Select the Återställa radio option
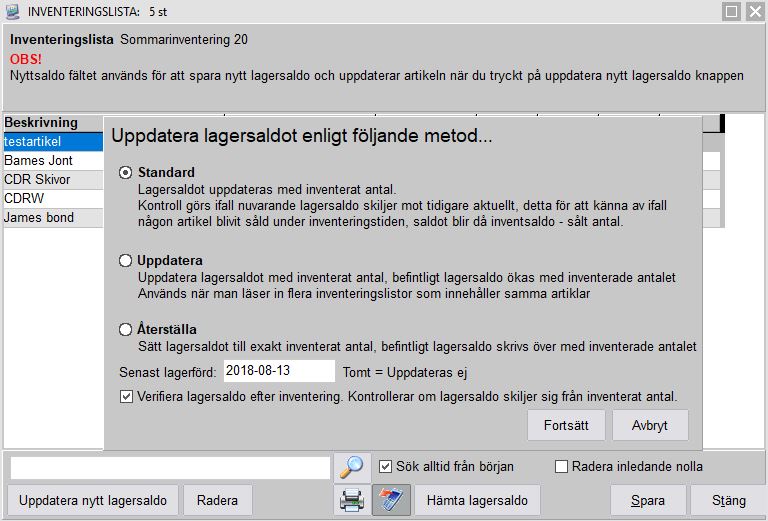Viewport: 768px width, 521px height. pos(126,329)
